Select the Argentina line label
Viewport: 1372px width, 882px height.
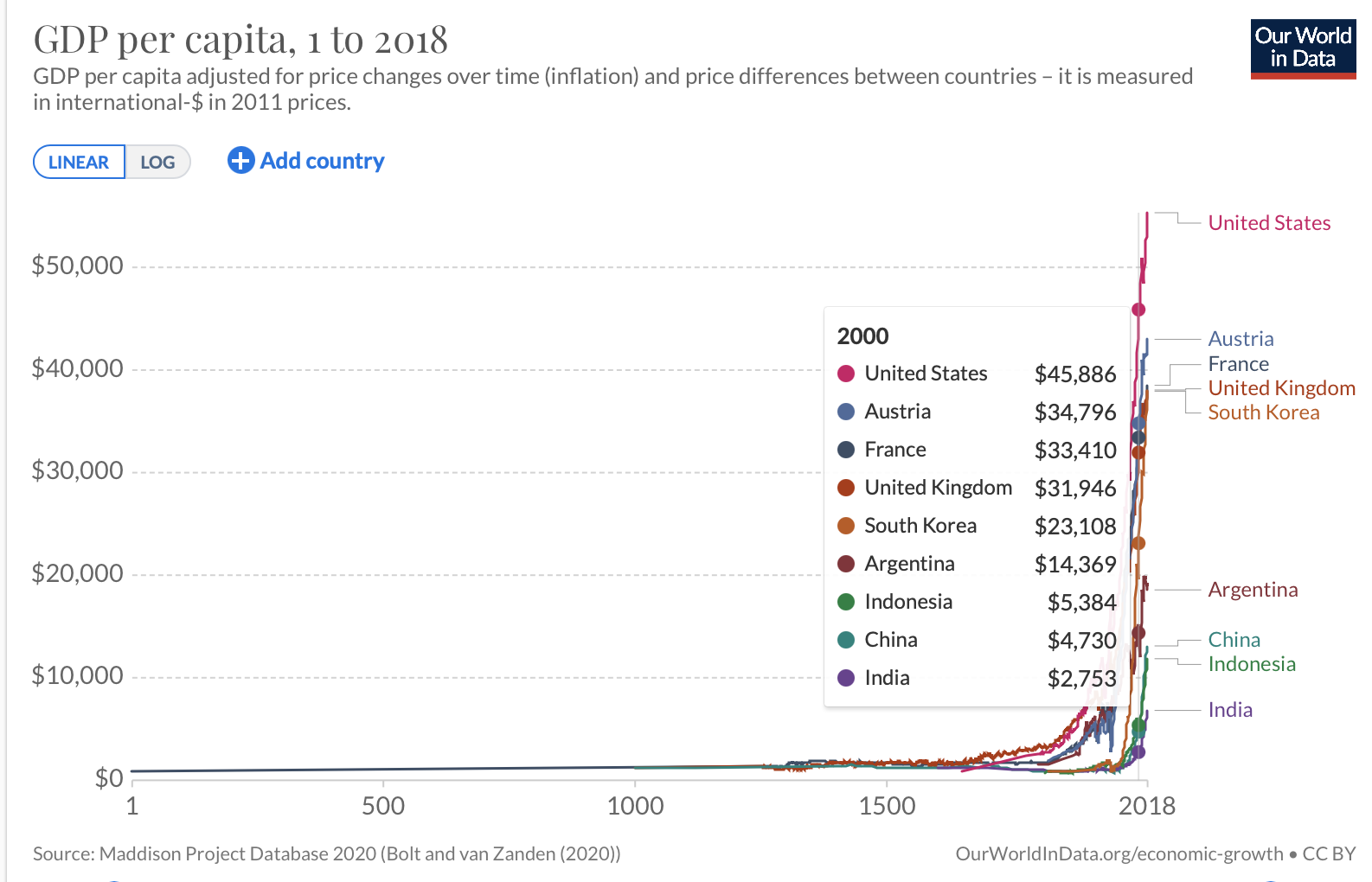1253,590
